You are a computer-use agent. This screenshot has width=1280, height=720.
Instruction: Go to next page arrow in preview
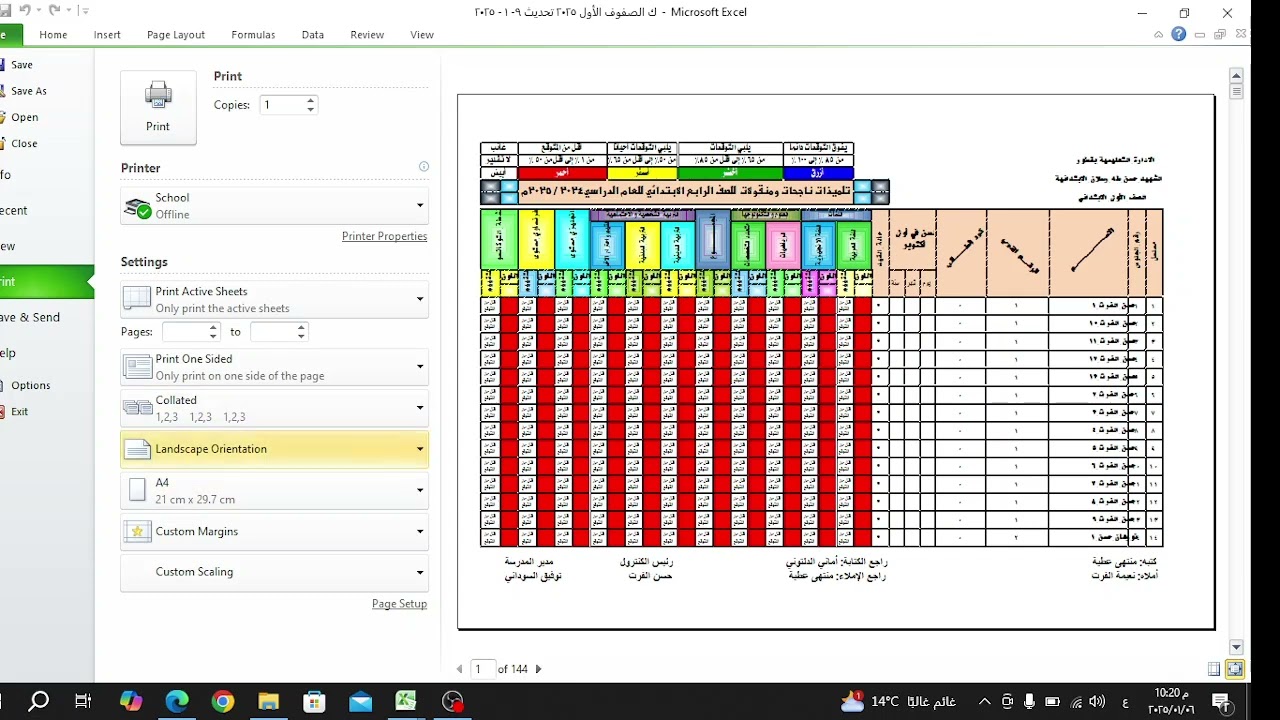538,669
